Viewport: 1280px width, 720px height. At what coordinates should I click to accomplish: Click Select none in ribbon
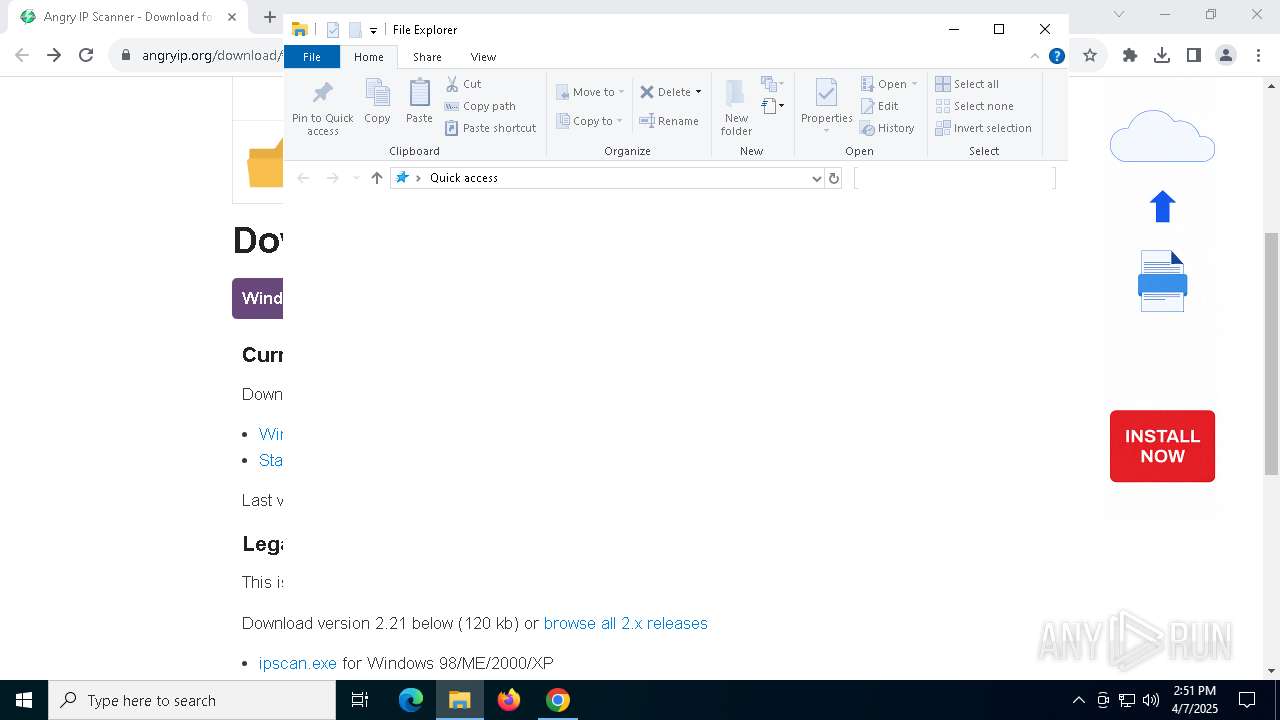975,106
